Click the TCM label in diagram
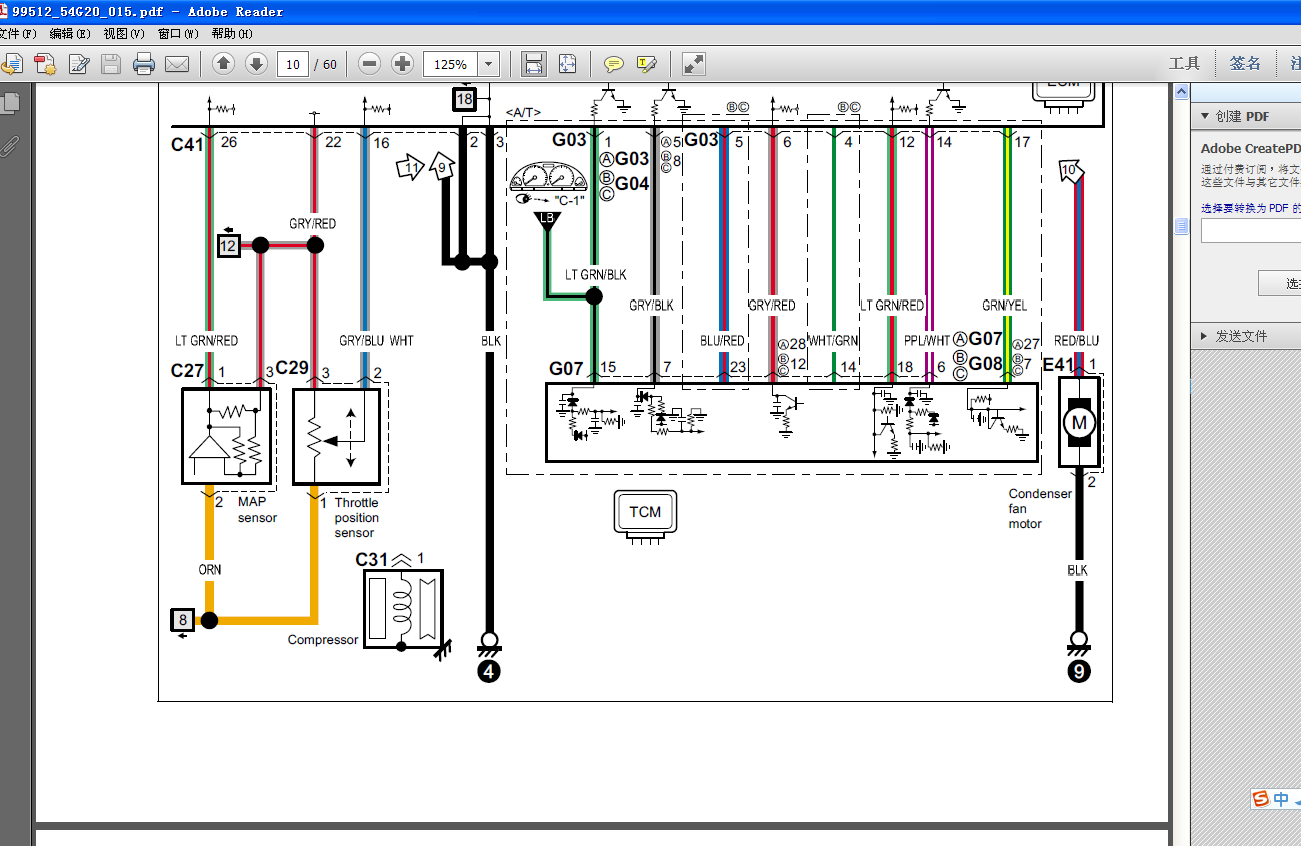1301x846 pixels. pyautogui.click(x=645, y=512)
